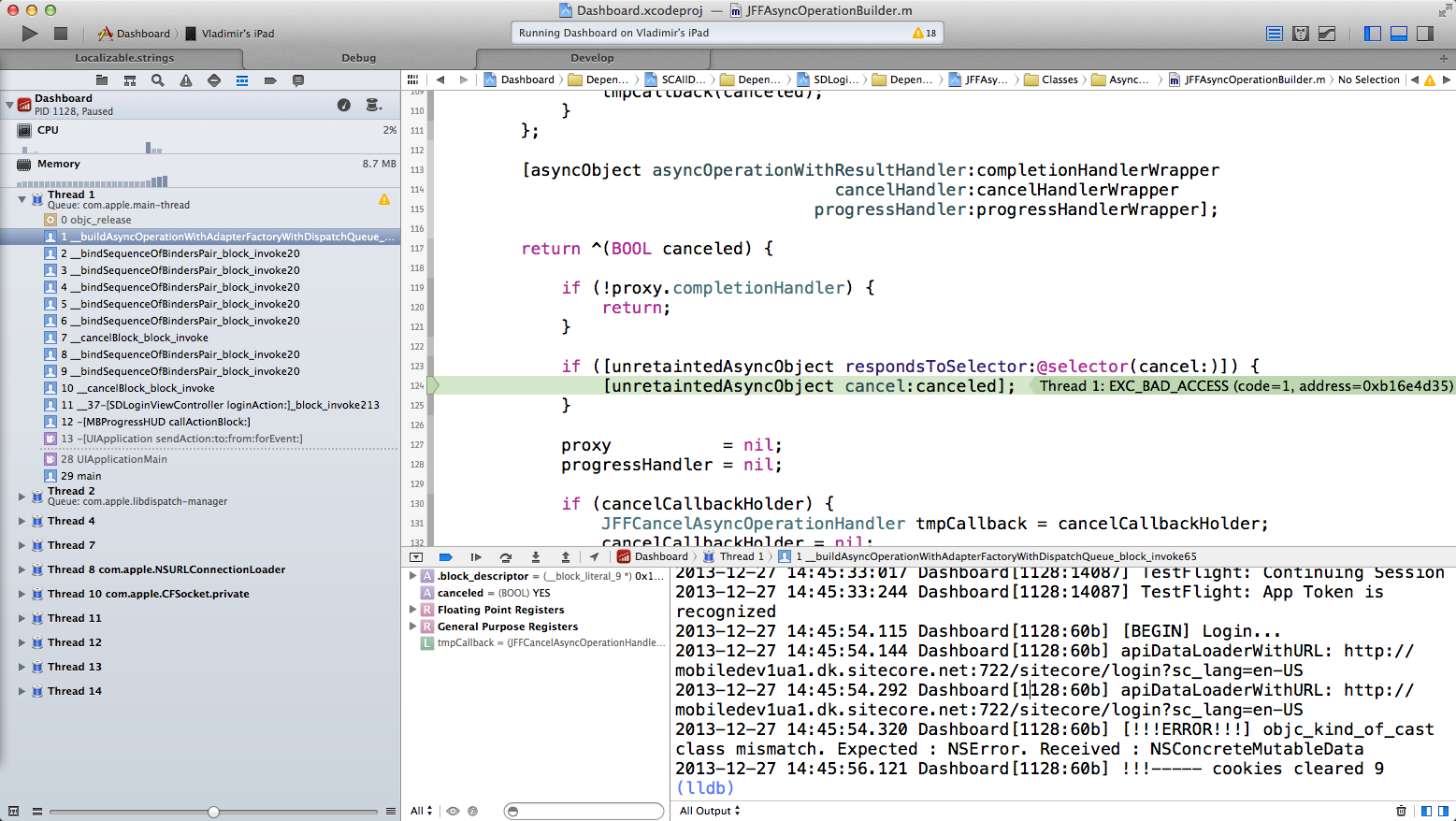Select the Assistant editor tuxedo button
The width and height of the screenshot is (1456, 821).
click(x=1301, y=34)
